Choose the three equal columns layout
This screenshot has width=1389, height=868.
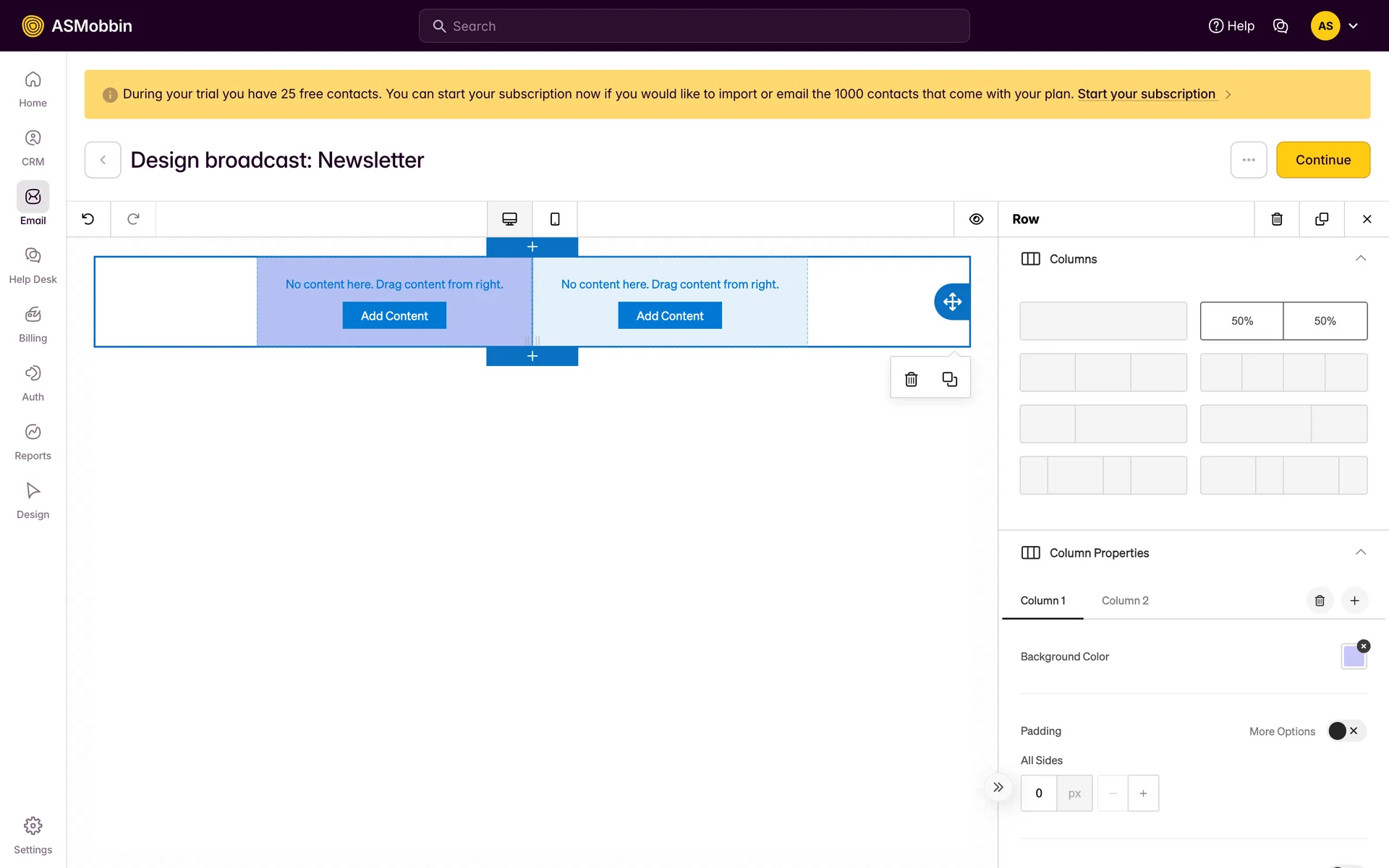(x=1103, y=373)
